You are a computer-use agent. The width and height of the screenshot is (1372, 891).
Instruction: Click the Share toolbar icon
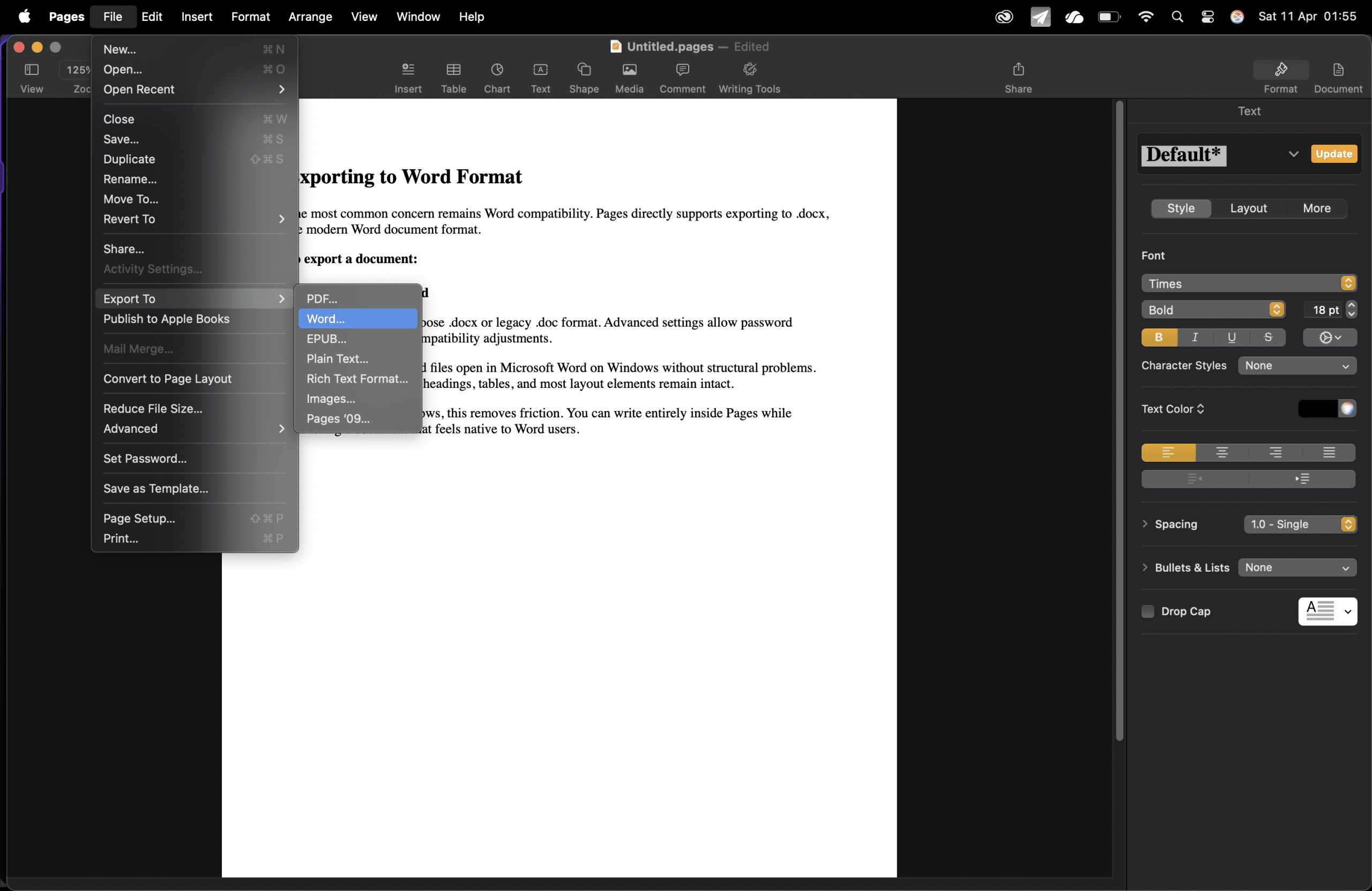(x=1018, y=70)
